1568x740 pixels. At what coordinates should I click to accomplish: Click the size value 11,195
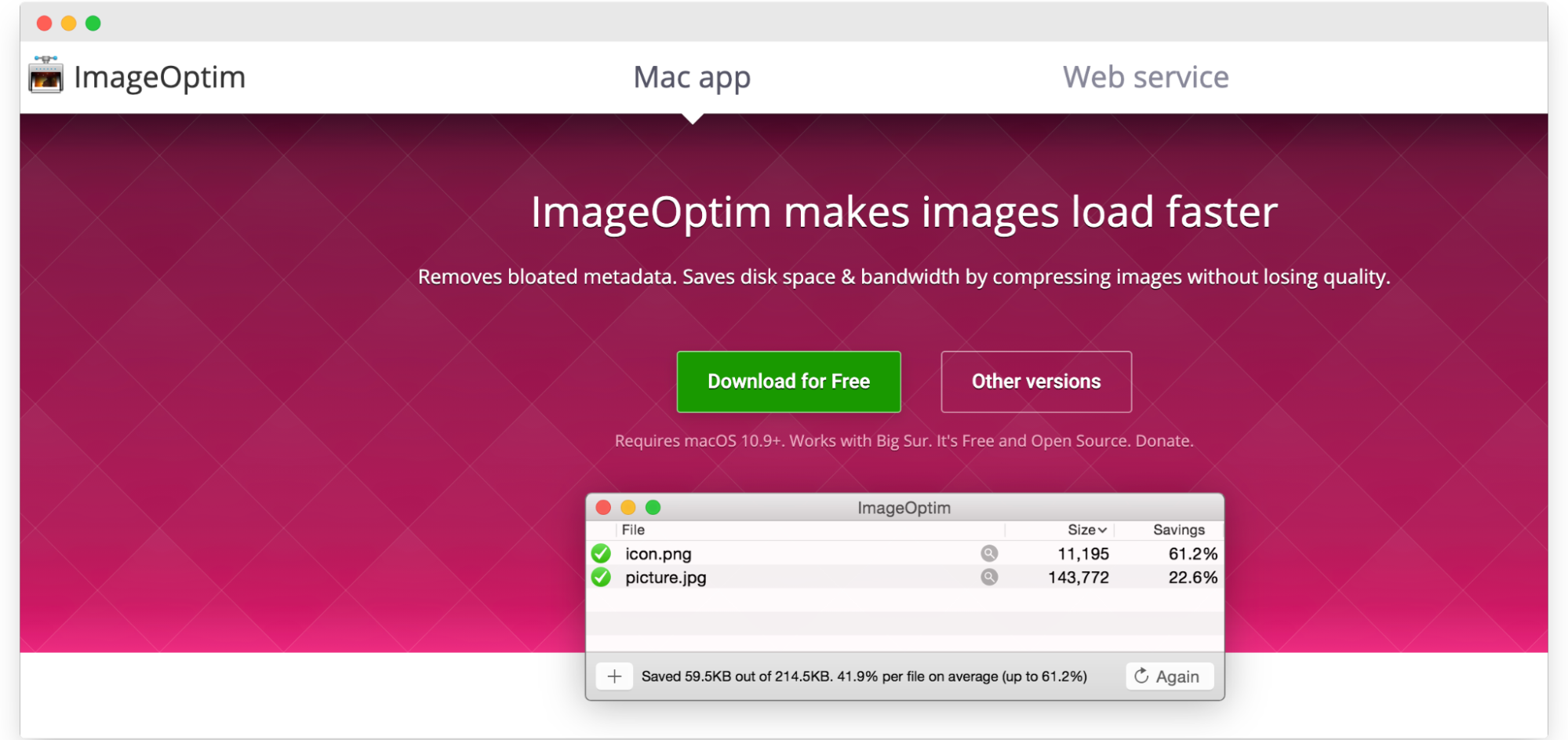1083,554
